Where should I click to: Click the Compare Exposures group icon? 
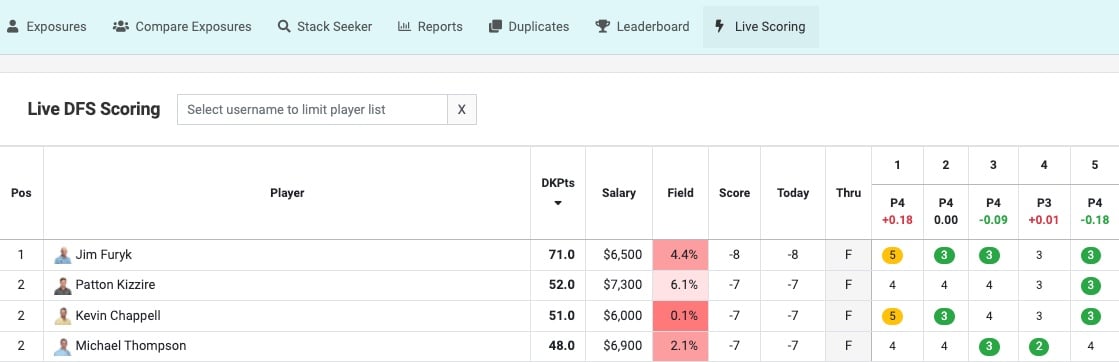(x=121, y=26)
